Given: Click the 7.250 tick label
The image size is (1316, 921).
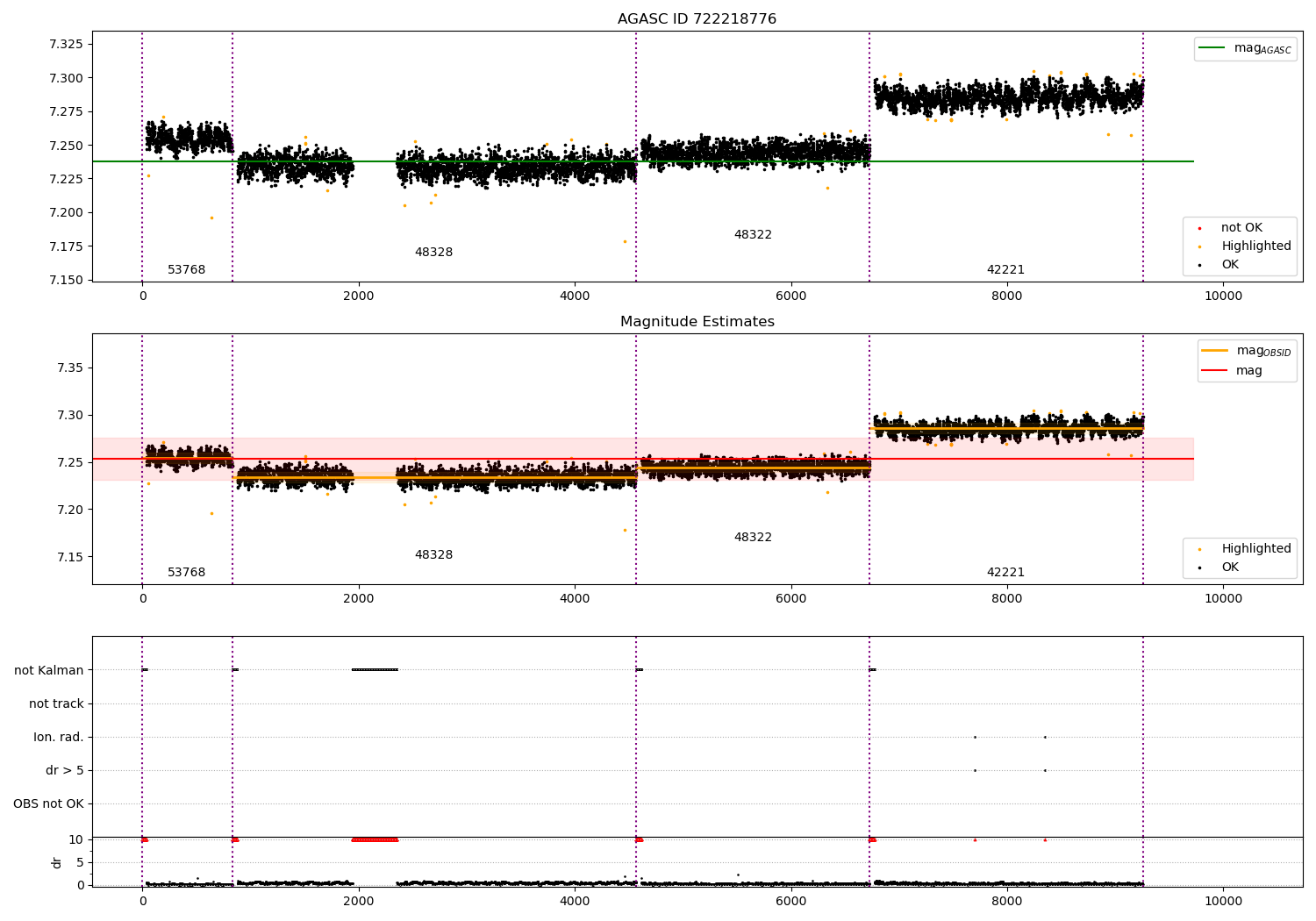Looking at the screenshot, I should coord(67,146).
